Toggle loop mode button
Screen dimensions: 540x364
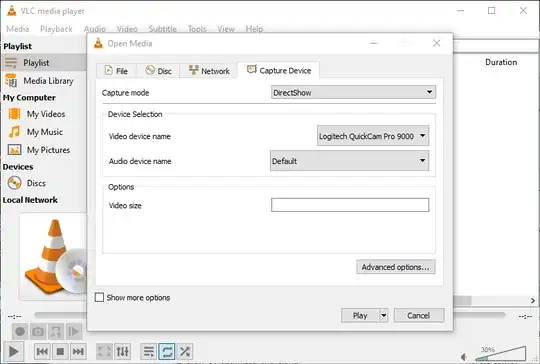pyautogui.click(x=167, y=351)
